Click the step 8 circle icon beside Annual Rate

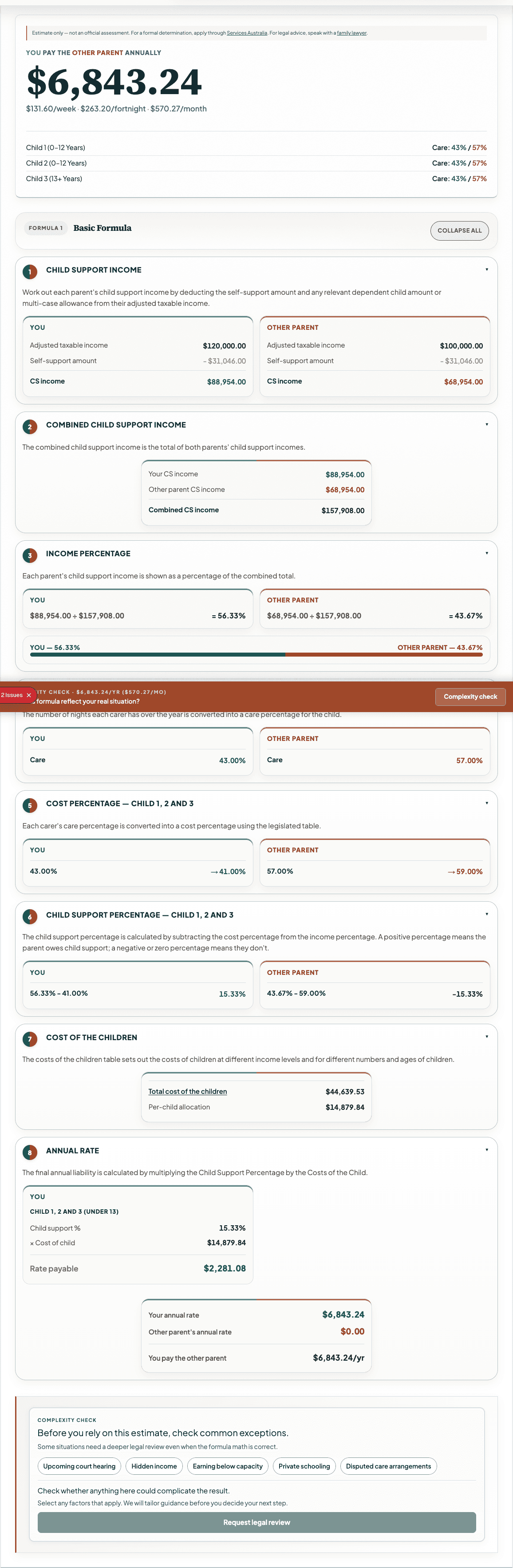coord(29,1152)
